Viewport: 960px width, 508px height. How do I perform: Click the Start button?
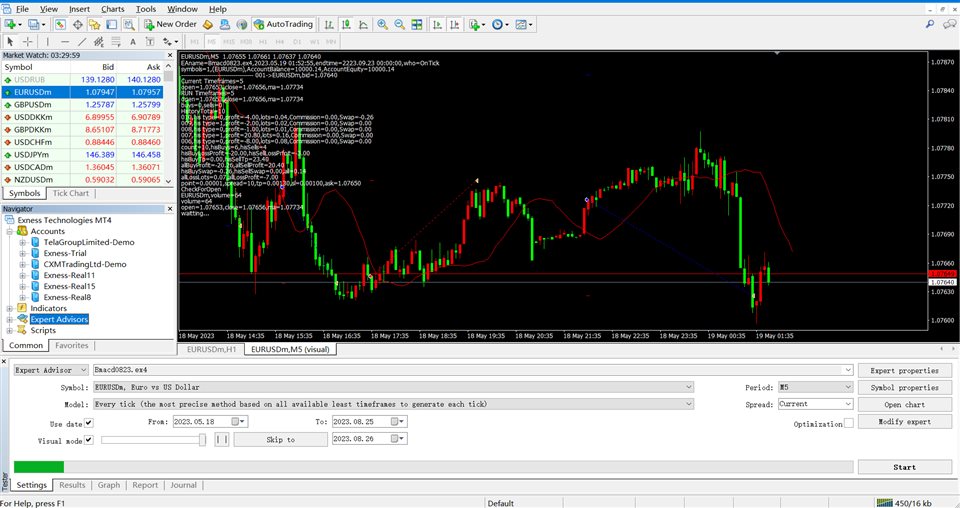click(904, 467)
